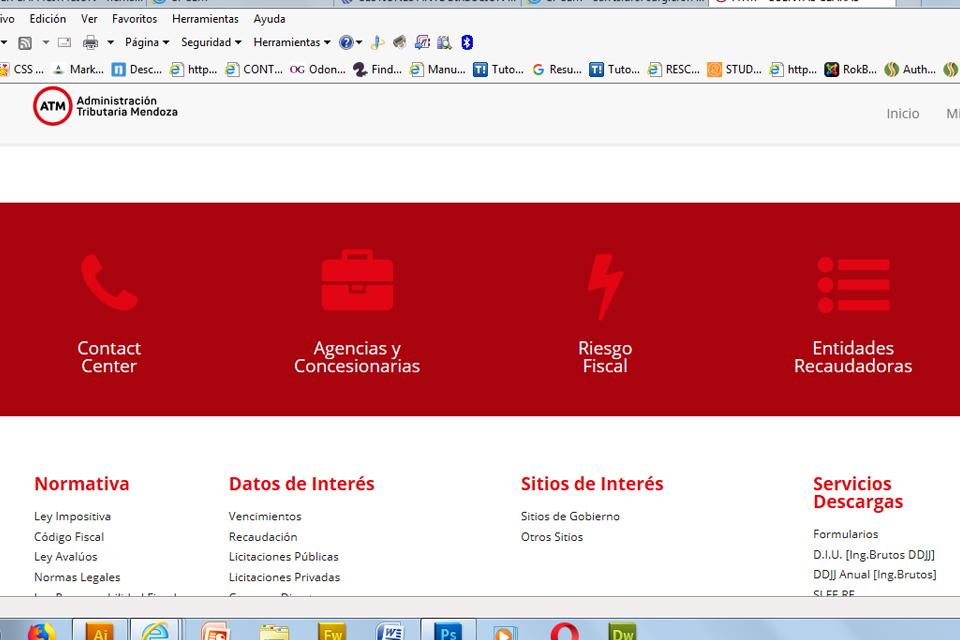This screenshot has height=640, width=960.
Task: Click the CSS favorites bar bookmark
Action: tap(22, 70)
